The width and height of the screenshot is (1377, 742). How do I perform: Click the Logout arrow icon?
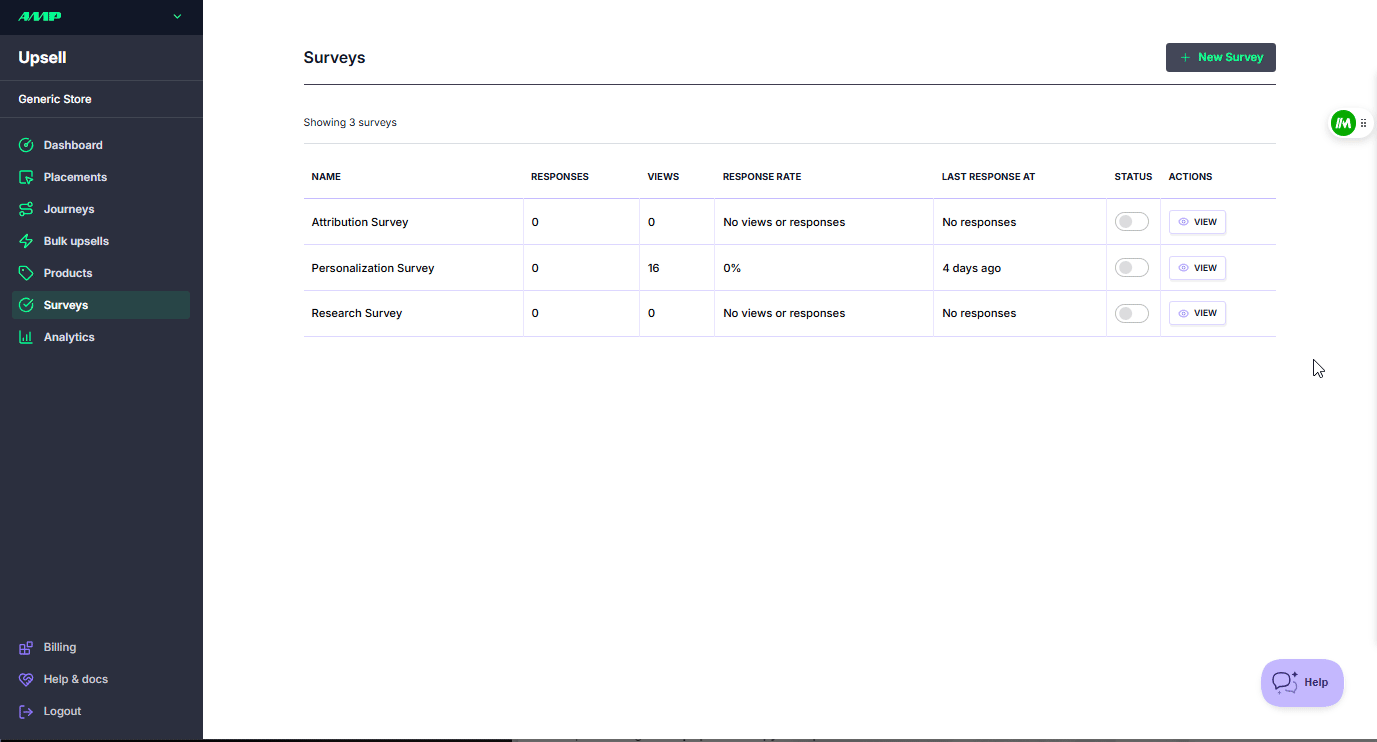pos(26,711)
